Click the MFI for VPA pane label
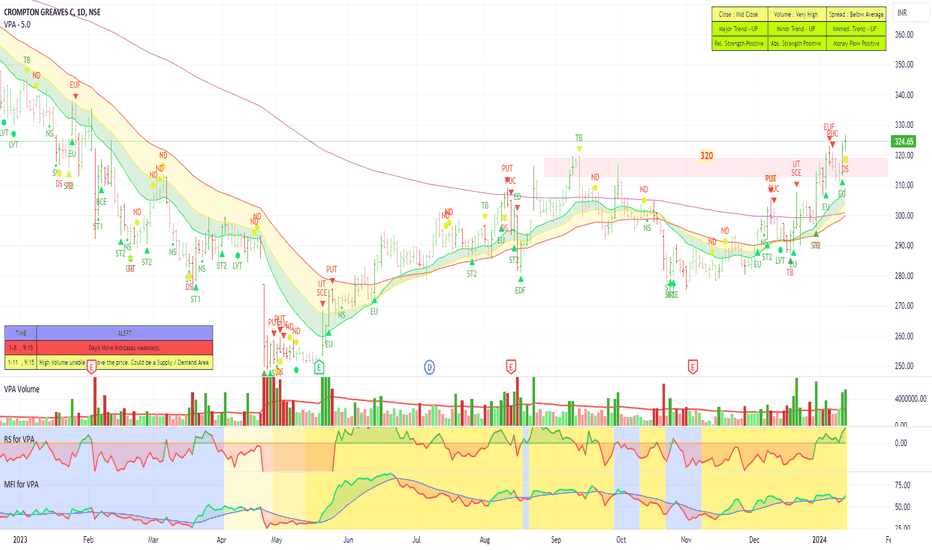 click(x=21, y=484)
